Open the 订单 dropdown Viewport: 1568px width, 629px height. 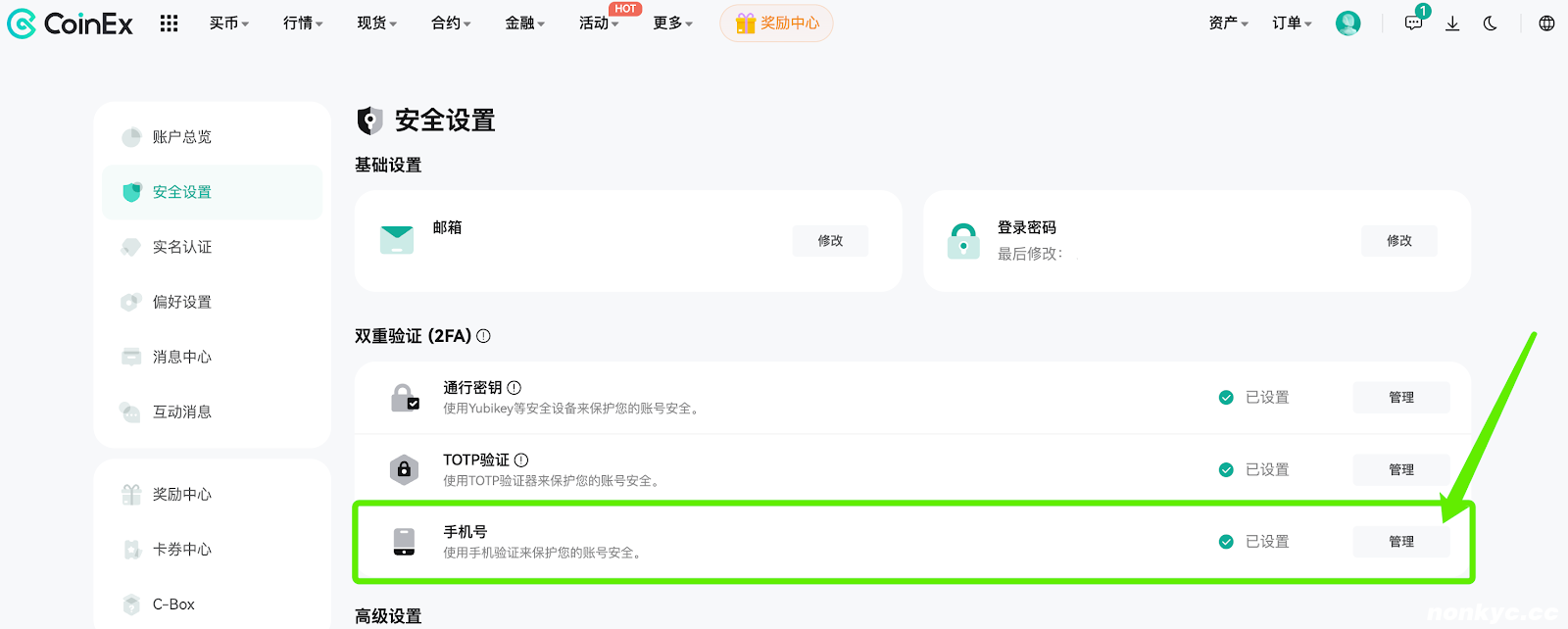[1292, 24]
